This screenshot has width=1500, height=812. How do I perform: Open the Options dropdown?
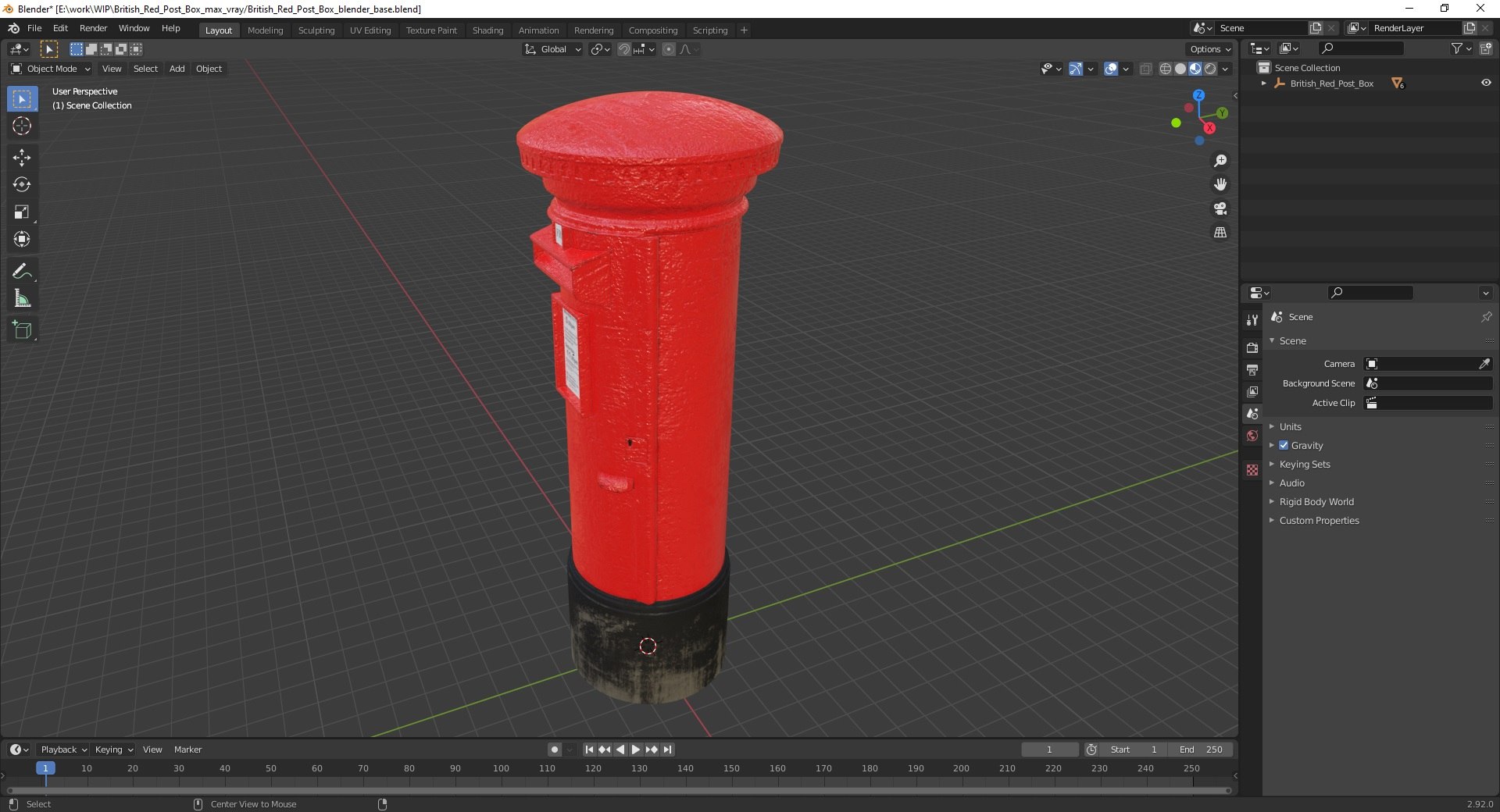pyautogui.click(x=1209, y=49)
